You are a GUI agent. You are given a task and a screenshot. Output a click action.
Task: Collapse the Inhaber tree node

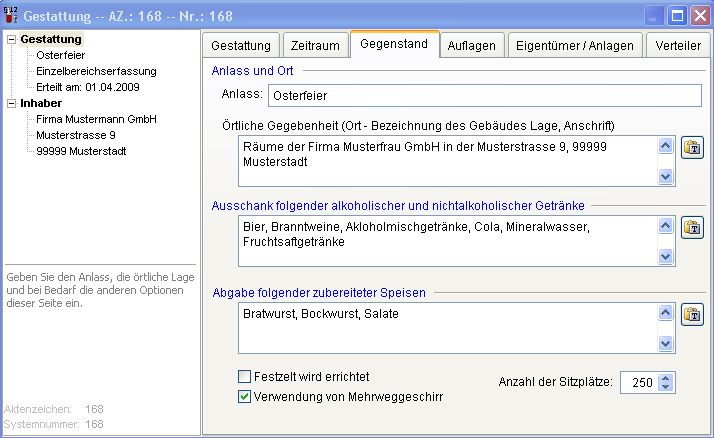11,103
